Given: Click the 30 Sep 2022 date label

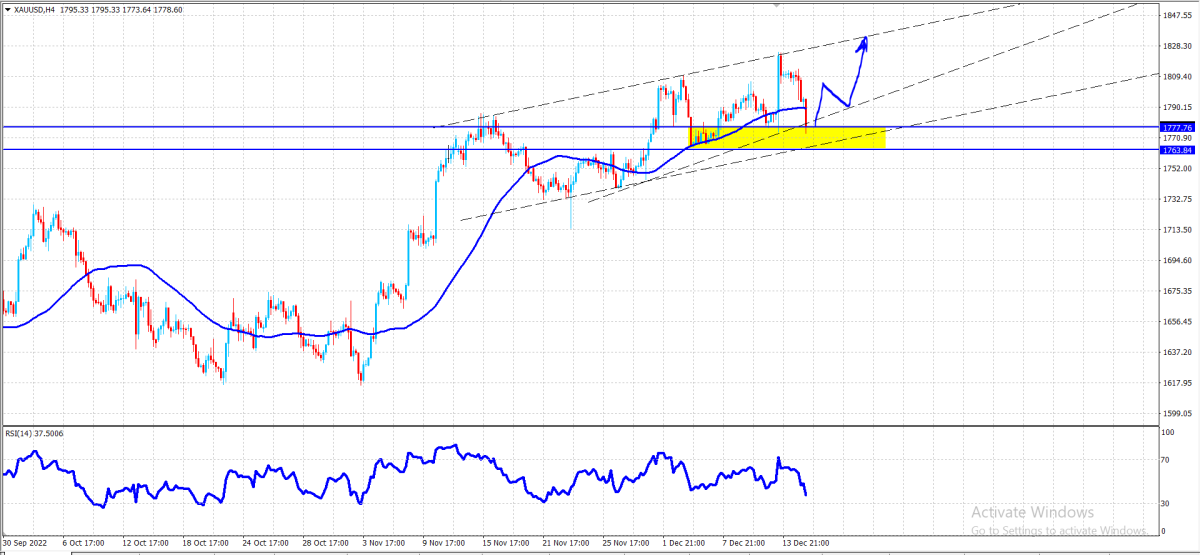Looking at the screenshot, I should pos(24,544).
